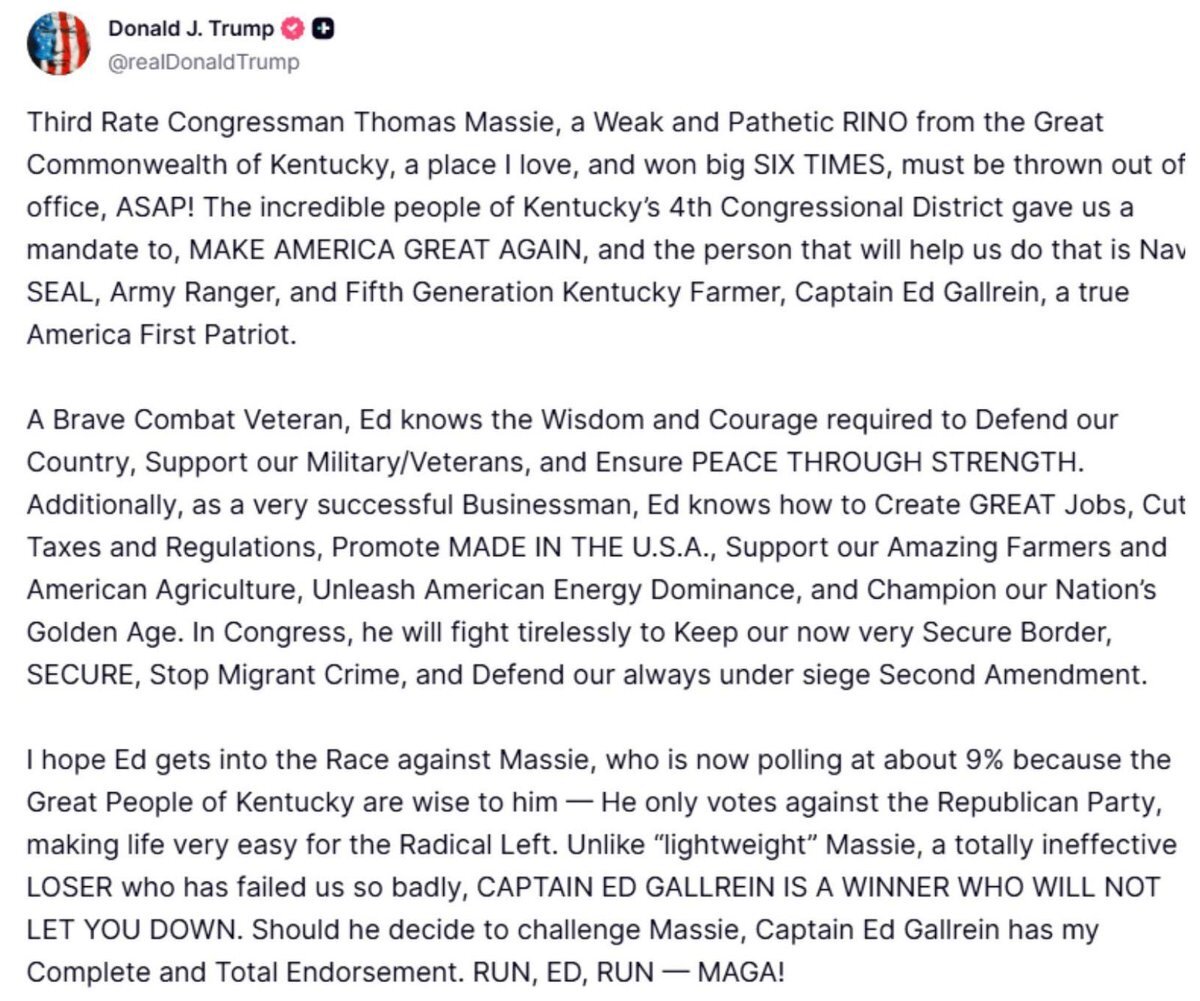The width and height of the screenshot is (1200, 1001).
Task: Click the word "LOSER" in last paragraph
Action: [x=72, y=887]
